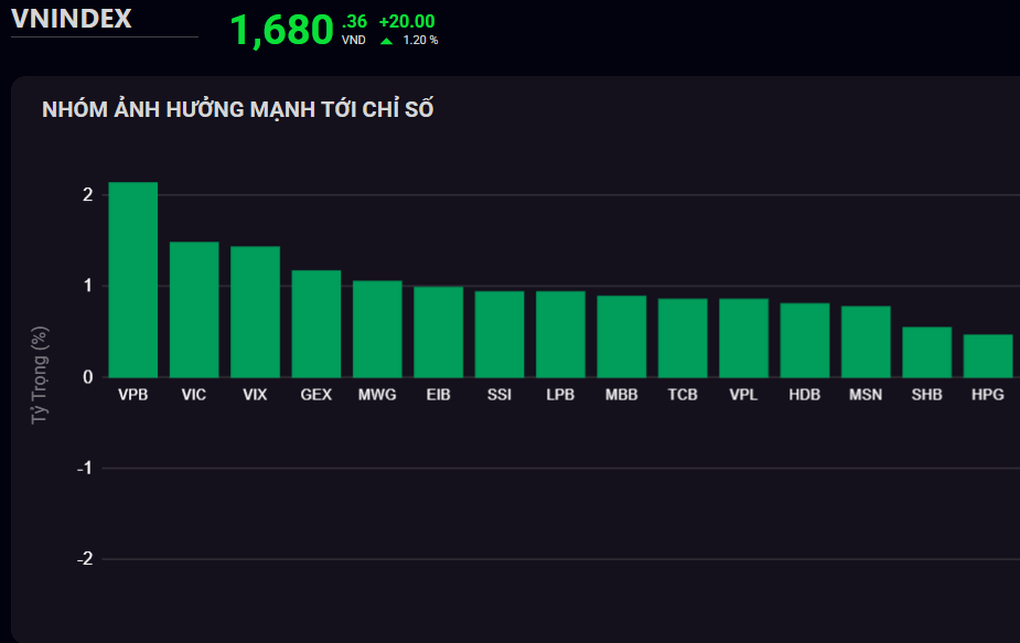Click the +20.00 point change value
The width and height of the screenshot is (1020, 643).
406,21
